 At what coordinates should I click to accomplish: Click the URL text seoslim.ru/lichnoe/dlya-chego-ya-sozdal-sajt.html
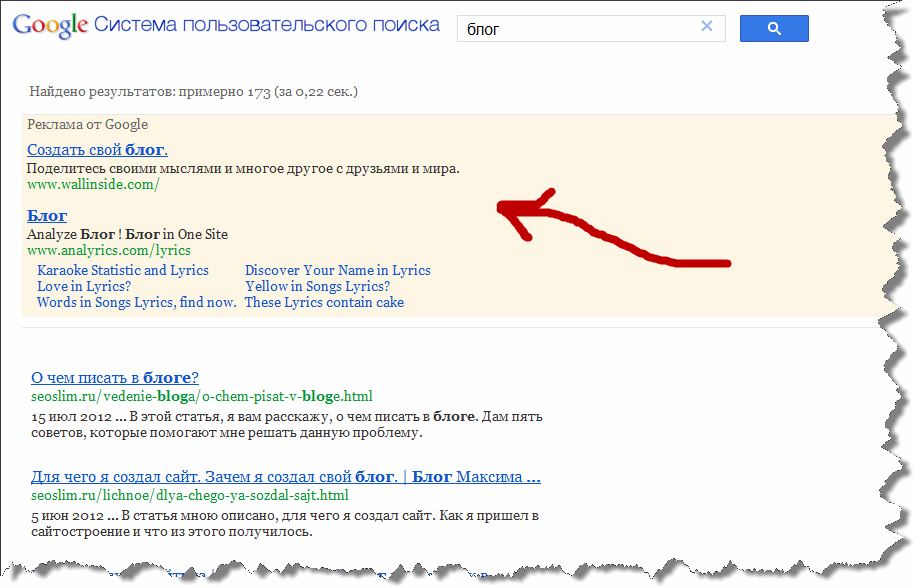pos(190,496)
